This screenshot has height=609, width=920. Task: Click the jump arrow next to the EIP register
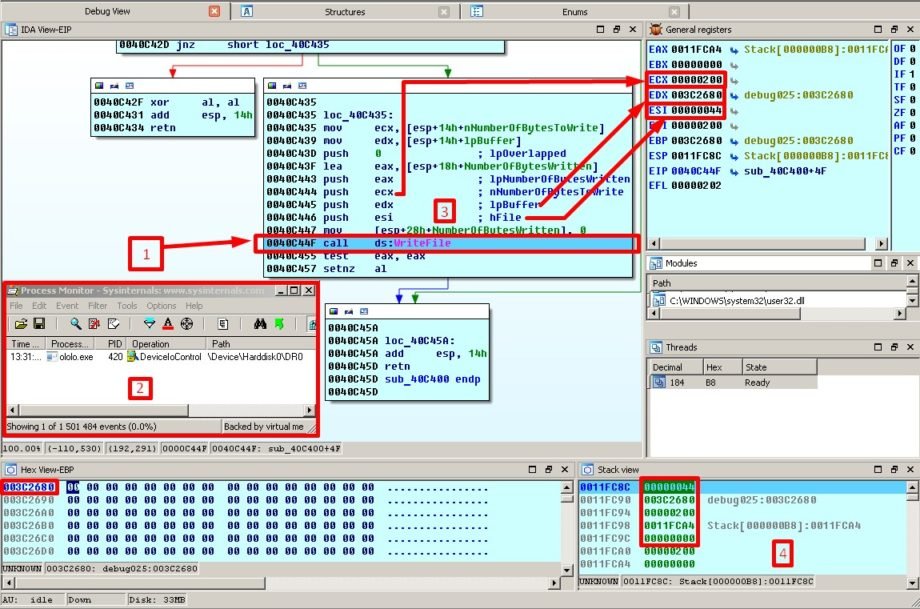(733, 171)
